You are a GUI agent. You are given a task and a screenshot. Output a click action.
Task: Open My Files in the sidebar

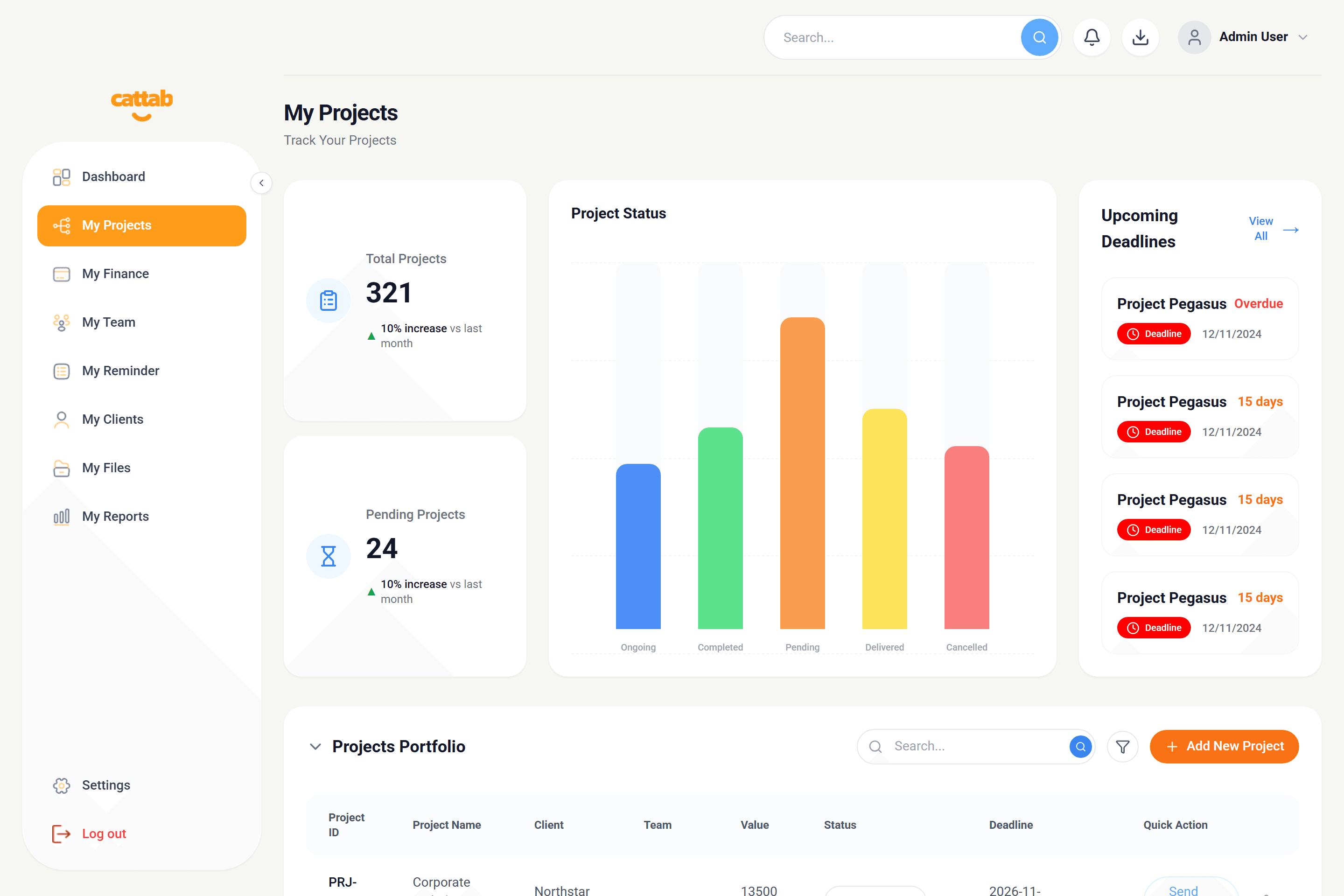pyautogui.click(x=142, y=468)
